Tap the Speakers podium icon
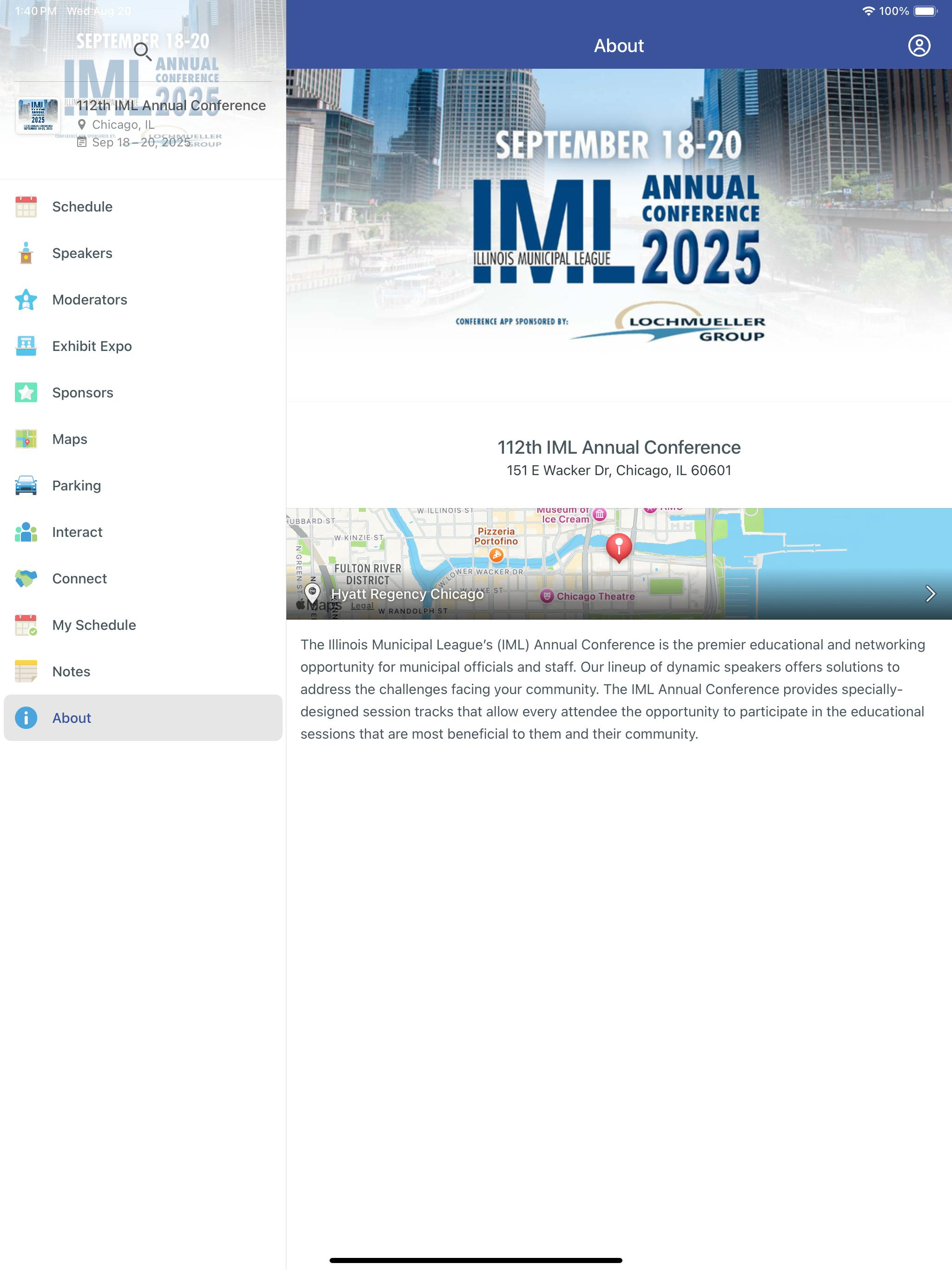 pos(26,253)
